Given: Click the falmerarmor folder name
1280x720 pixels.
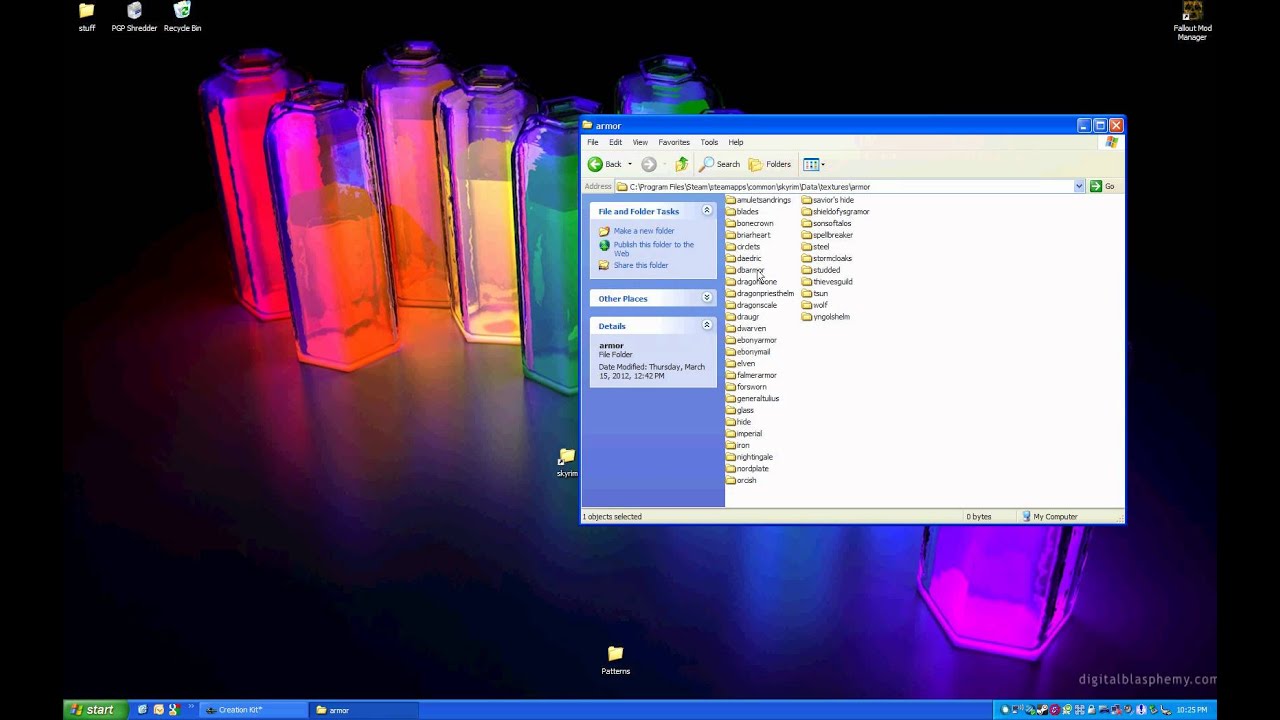Looking at the screenshot, I should coord(757,375).
